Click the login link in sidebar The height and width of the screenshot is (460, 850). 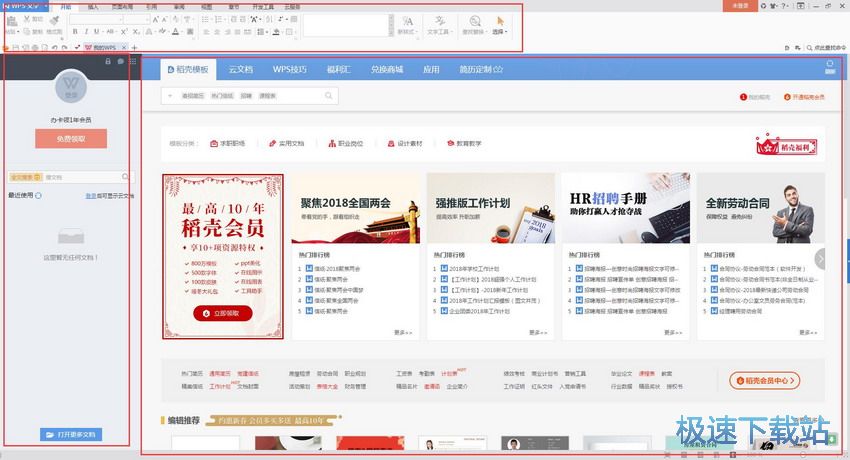91,196
